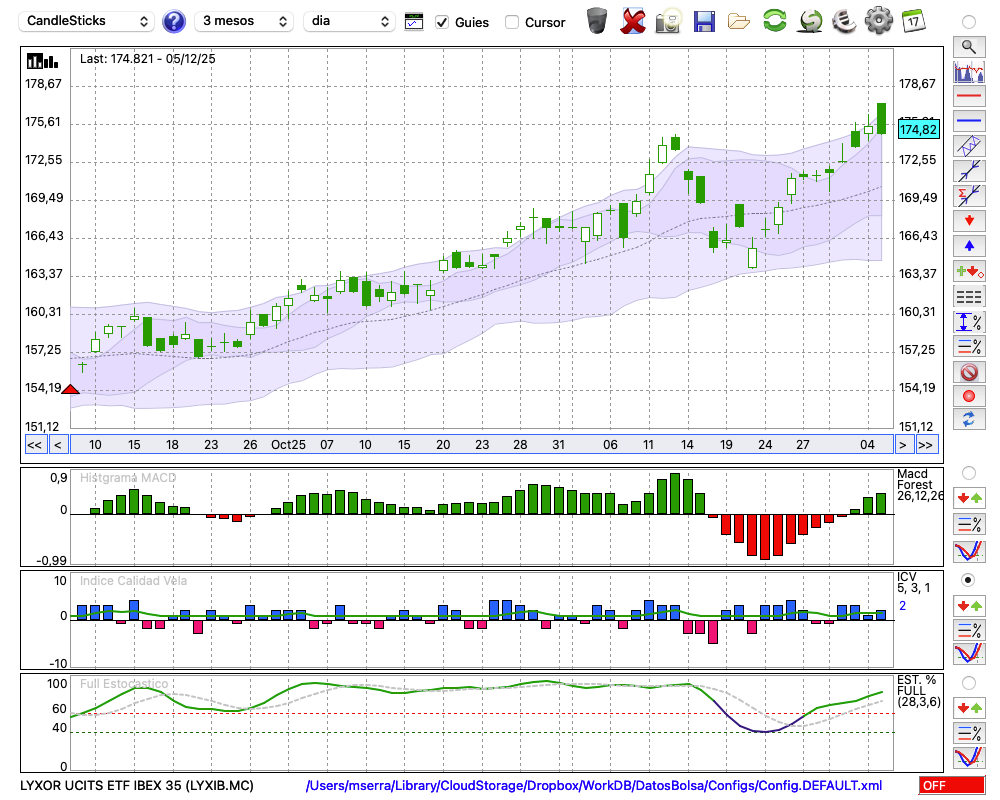Select the ICV panel radio button

pyautogui.click(x=969, y=580)
